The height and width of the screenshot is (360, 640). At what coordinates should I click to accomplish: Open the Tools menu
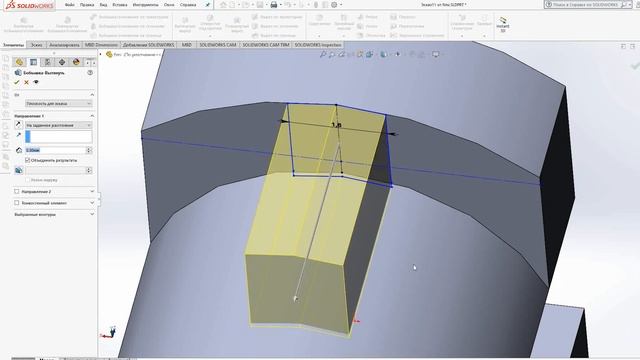pyautogui.click(x=145, y=5)
